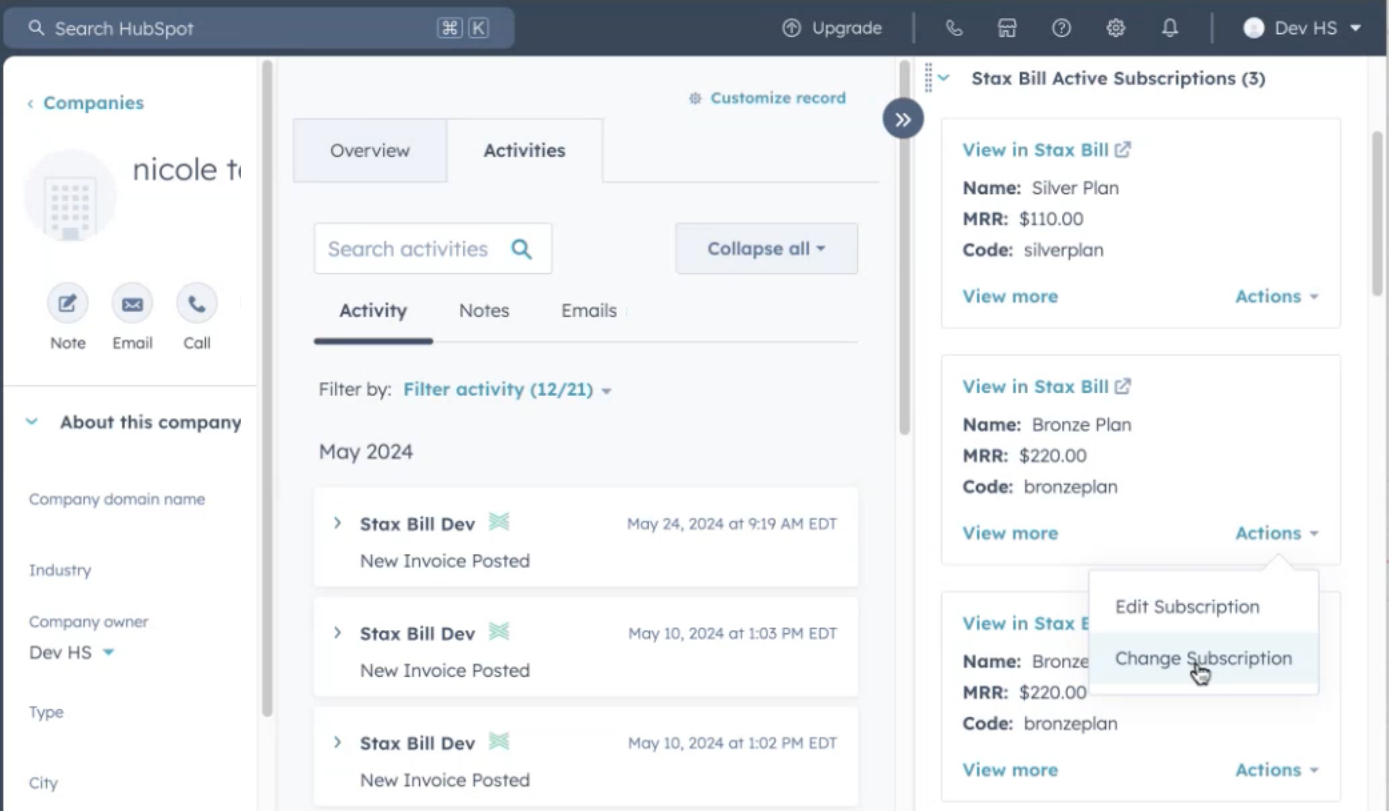Collapse the About this company section

[x=32, y=422]
